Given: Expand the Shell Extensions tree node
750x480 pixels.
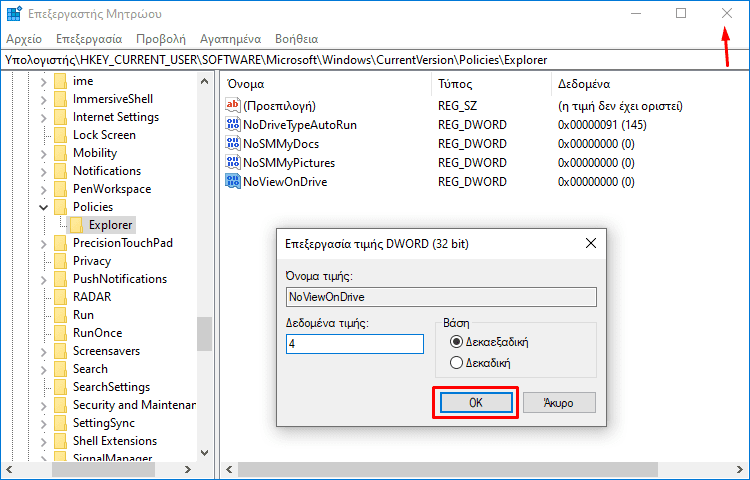Looking at the screenshot, I should (44, 442).
